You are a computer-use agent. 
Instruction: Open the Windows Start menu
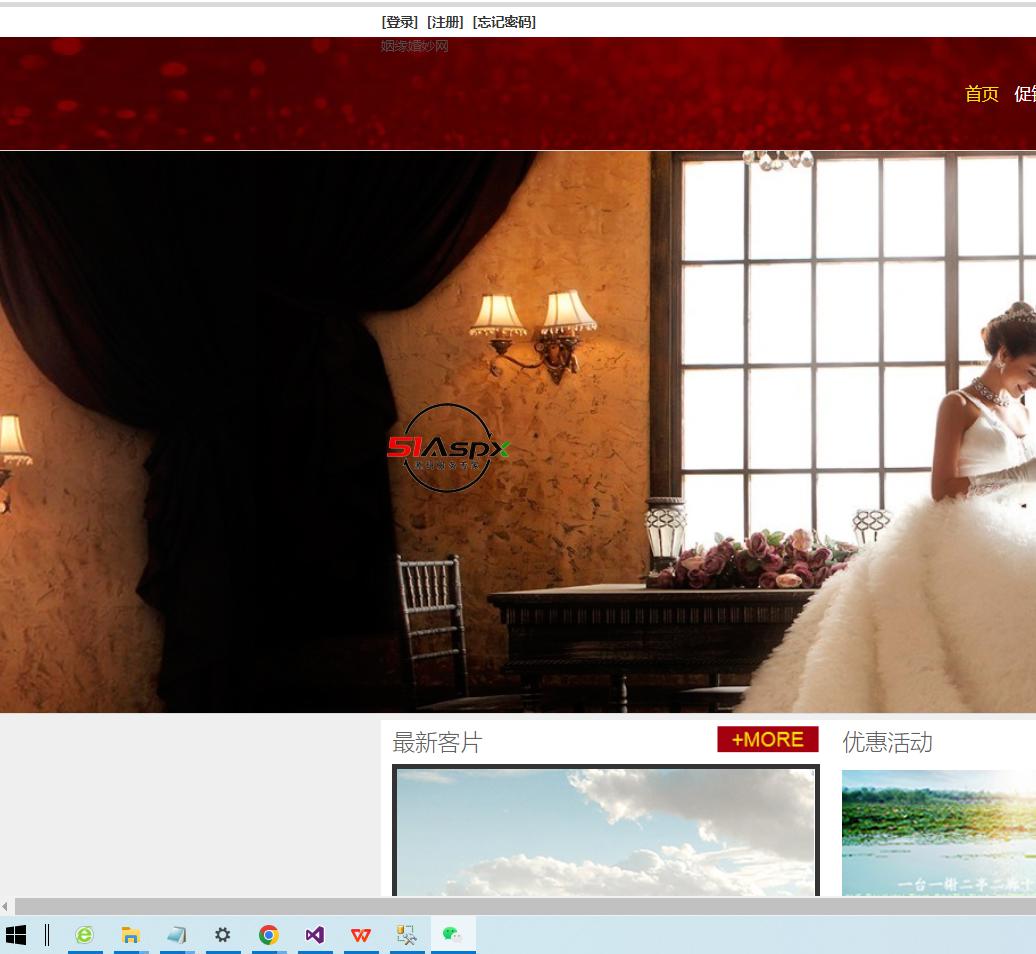pyautogui.click(x=16, y=935)
